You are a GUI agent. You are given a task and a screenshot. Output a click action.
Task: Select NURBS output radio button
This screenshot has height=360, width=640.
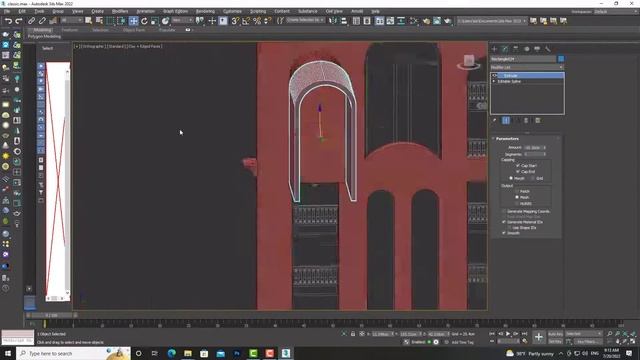(x=517, y=203)
